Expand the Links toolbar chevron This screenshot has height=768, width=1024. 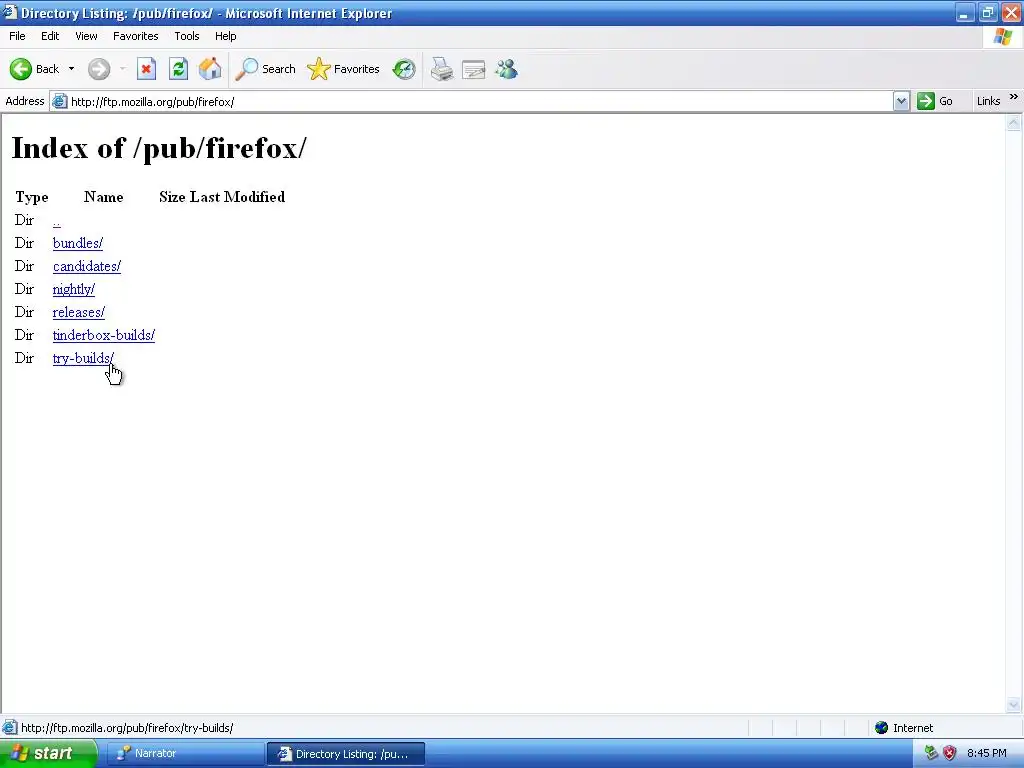pyautogui.click(x=1014, y=97)
